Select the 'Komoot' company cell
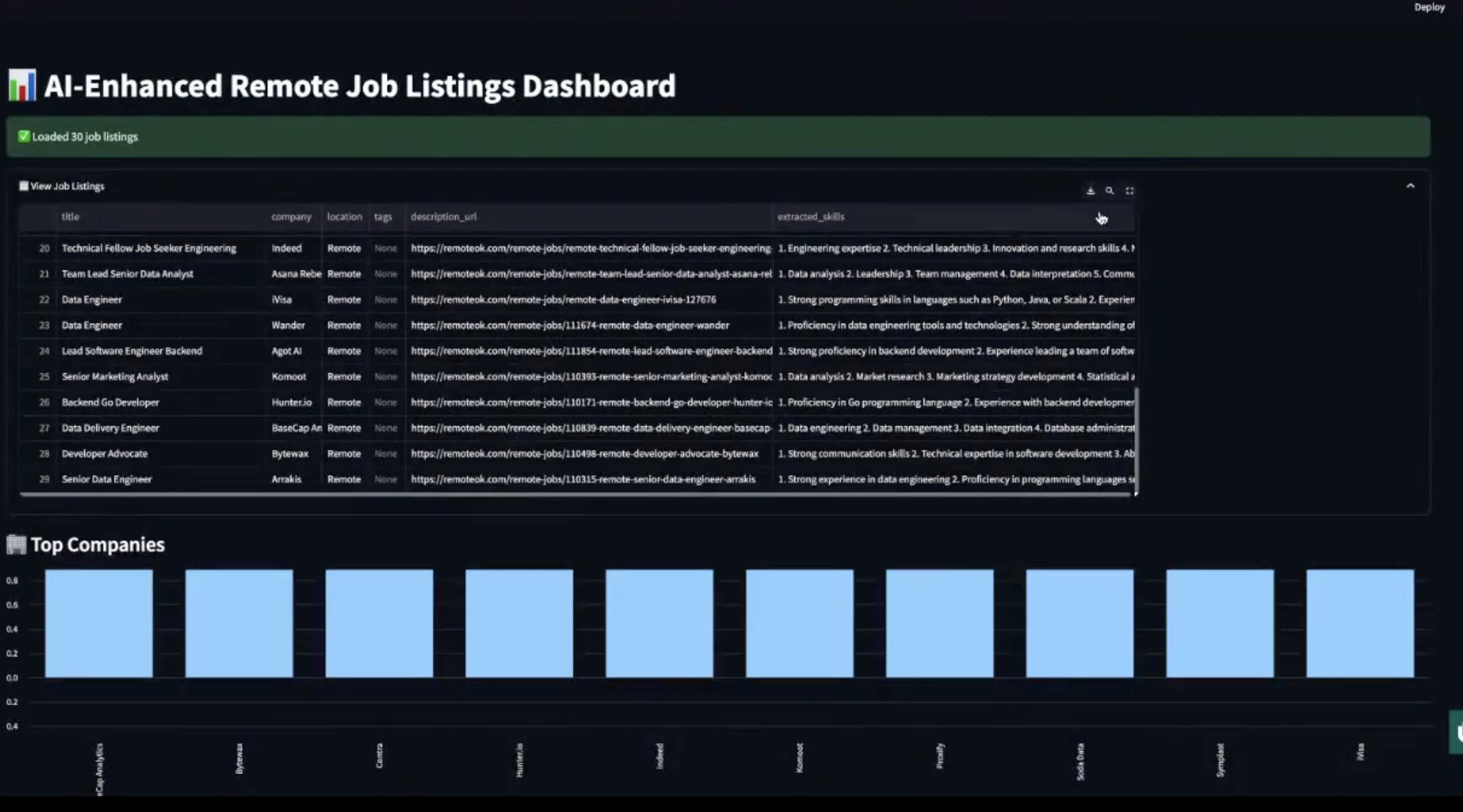This screenshot has width=1463, height=812. pos(294,377)
